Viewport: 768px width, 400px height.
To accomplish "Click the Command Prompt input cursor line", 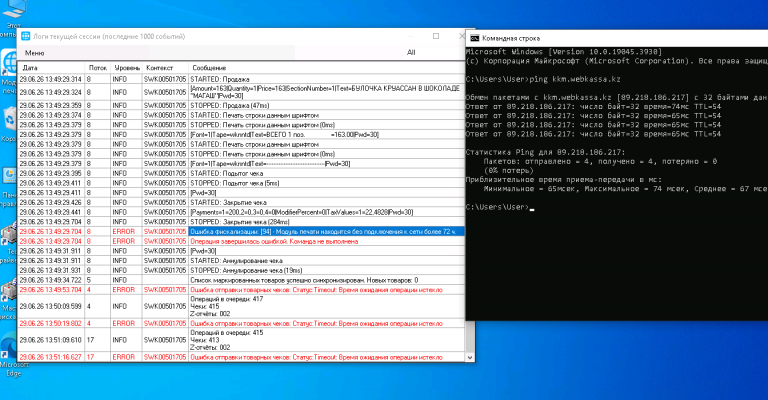I will pyautogui.click(x=500, y=207).
